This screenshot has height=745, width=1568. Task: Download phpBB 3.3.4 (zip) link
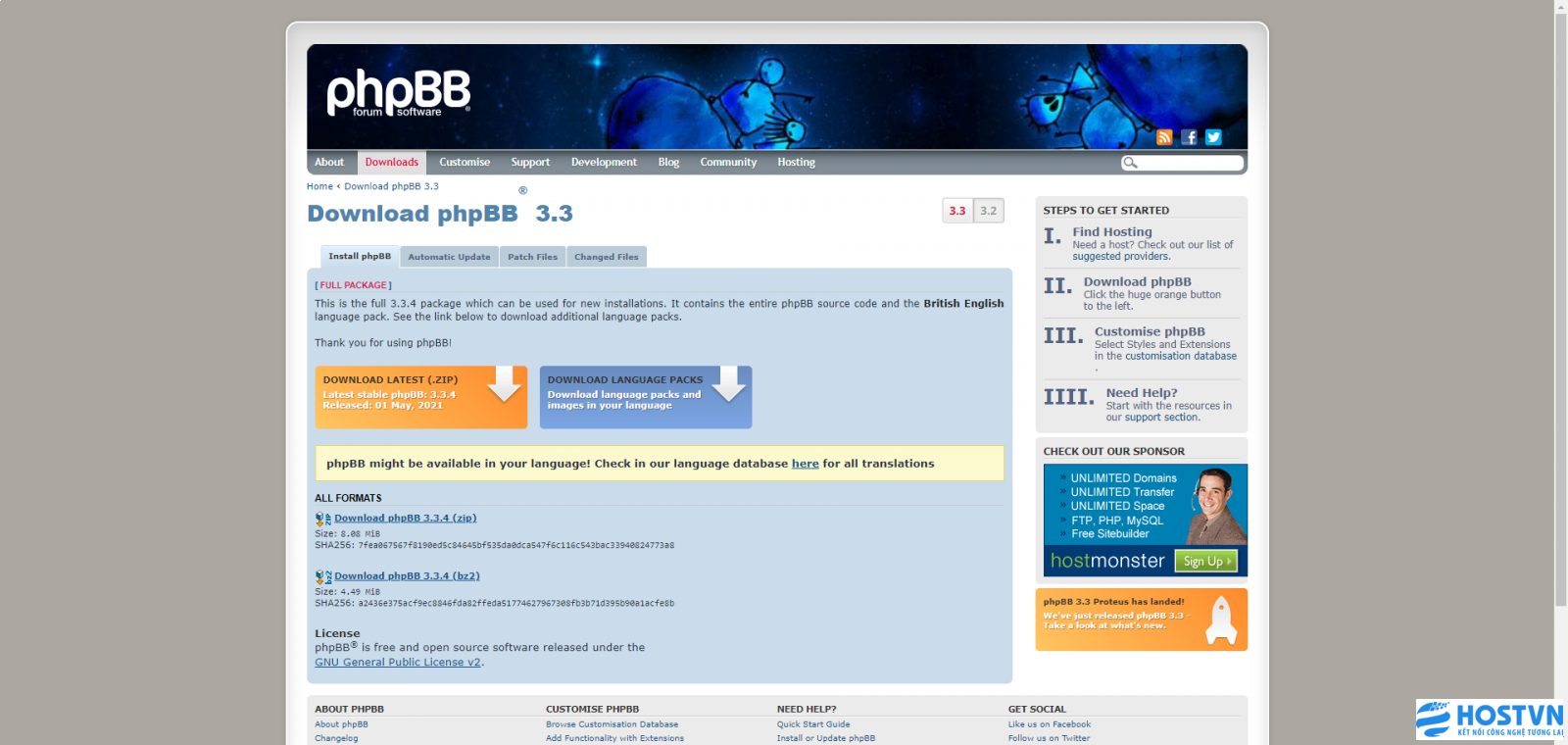tap(406, 519)
